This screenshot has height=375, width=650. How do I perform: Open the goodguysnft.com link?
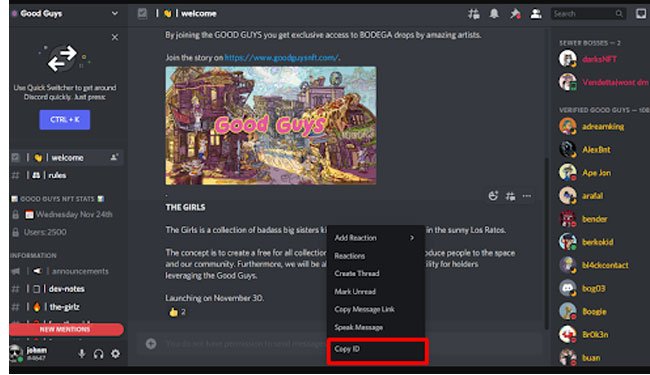pyautogui.click(x=281, y=58)
